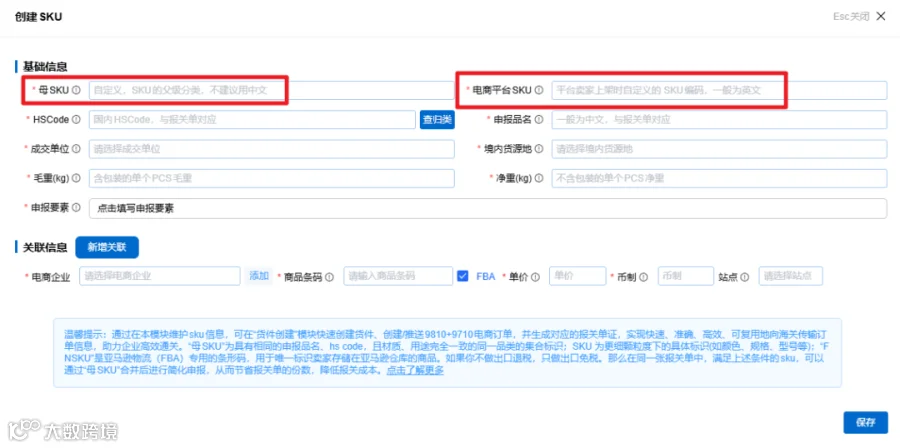
Task: Click info icon next to 母SKU
Action: (x=76, y=90)
